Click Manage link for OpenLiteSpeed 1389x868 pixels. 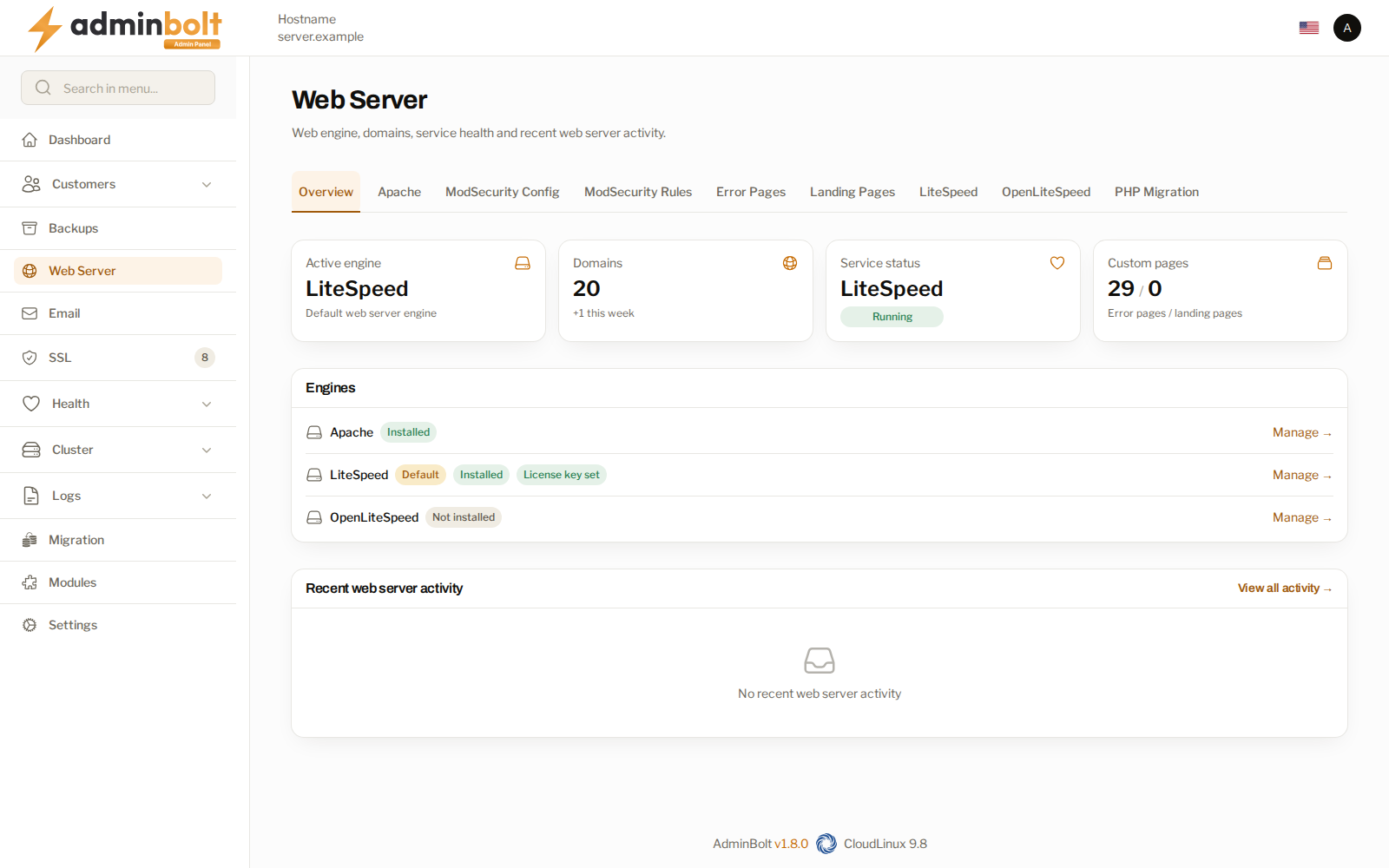1302,517
